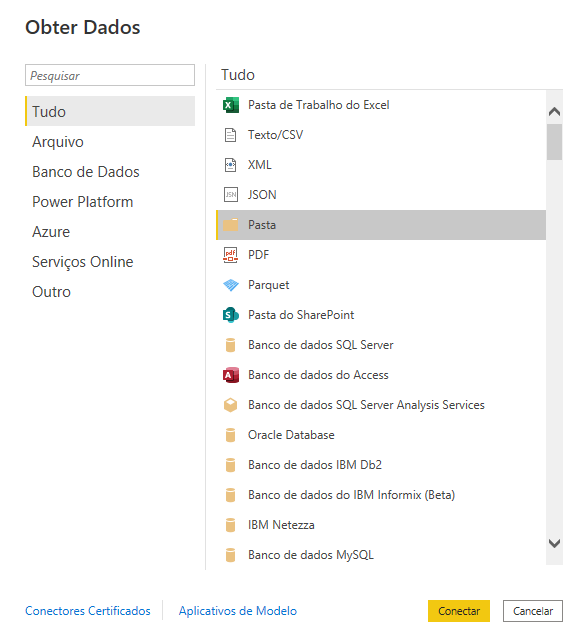The height and width of the screenshot is (642, 571).
Task: Pick the XML document icon
Action: coord(230,165)
